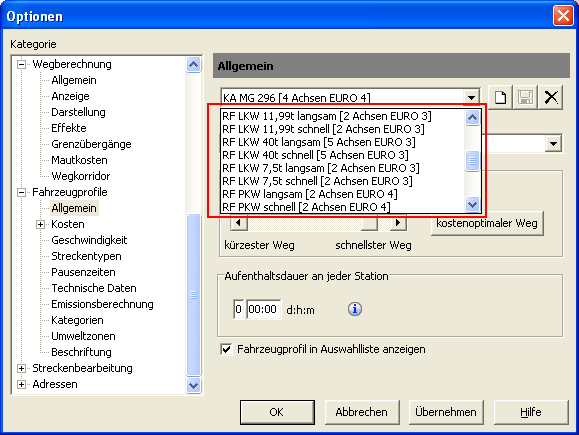This screenshot has width=579, height=435.
Task: Select Anzeige tree item
Action: click(71, 96)
